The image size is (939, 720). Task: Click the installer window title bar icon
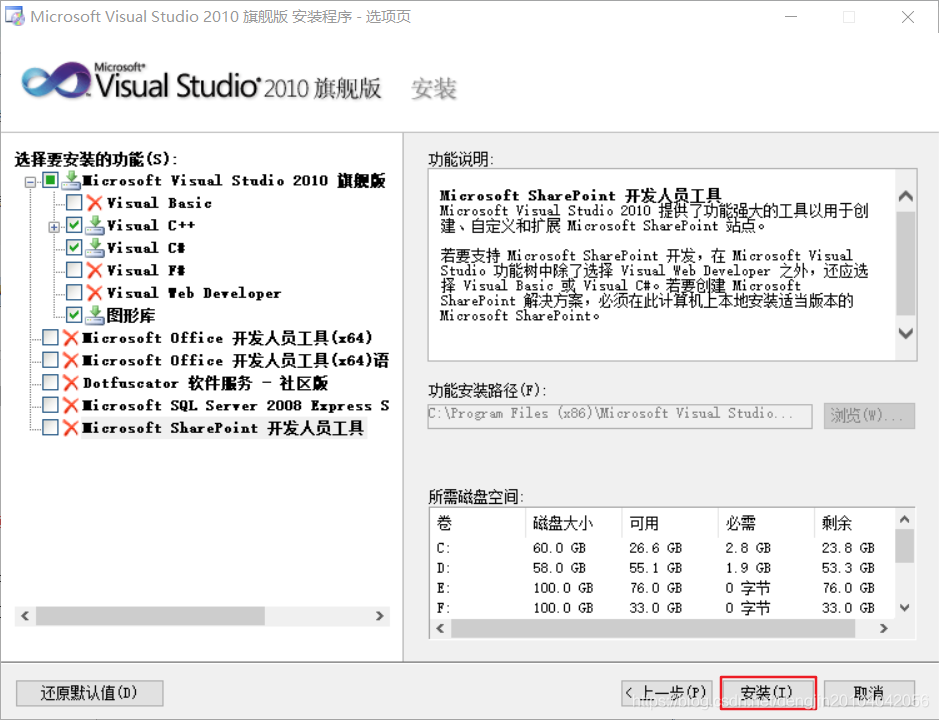[x=14, y=16]
